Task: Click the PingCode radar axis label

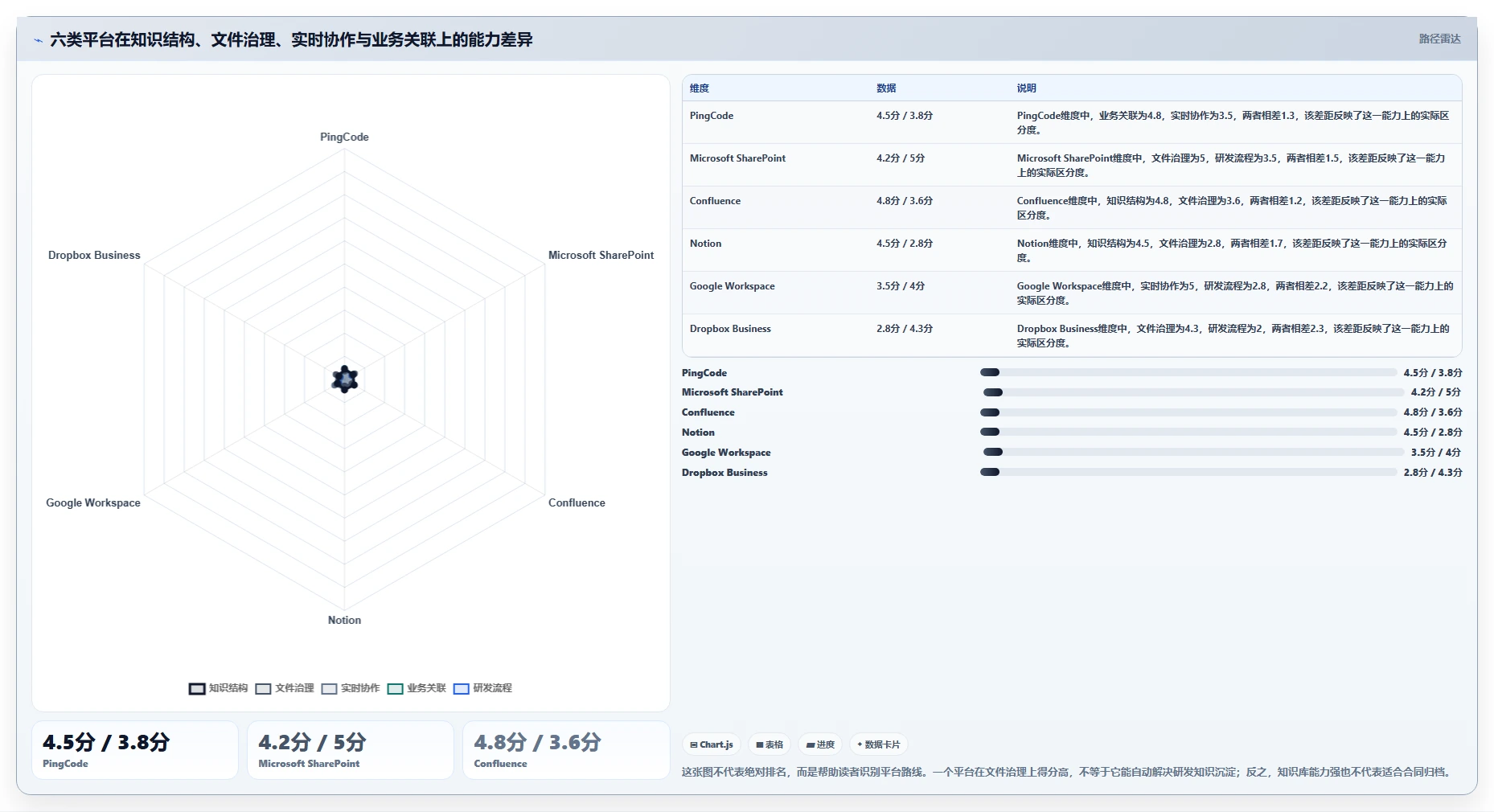Action: coord(344,137)
